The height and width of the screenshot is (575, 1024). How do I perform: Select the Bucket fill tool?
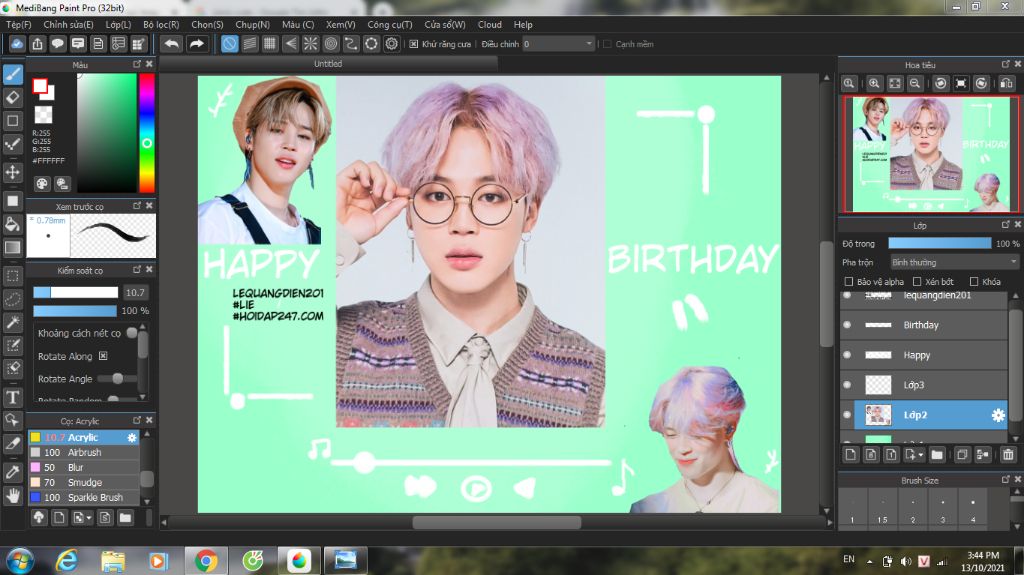click(x=12, y=225)
